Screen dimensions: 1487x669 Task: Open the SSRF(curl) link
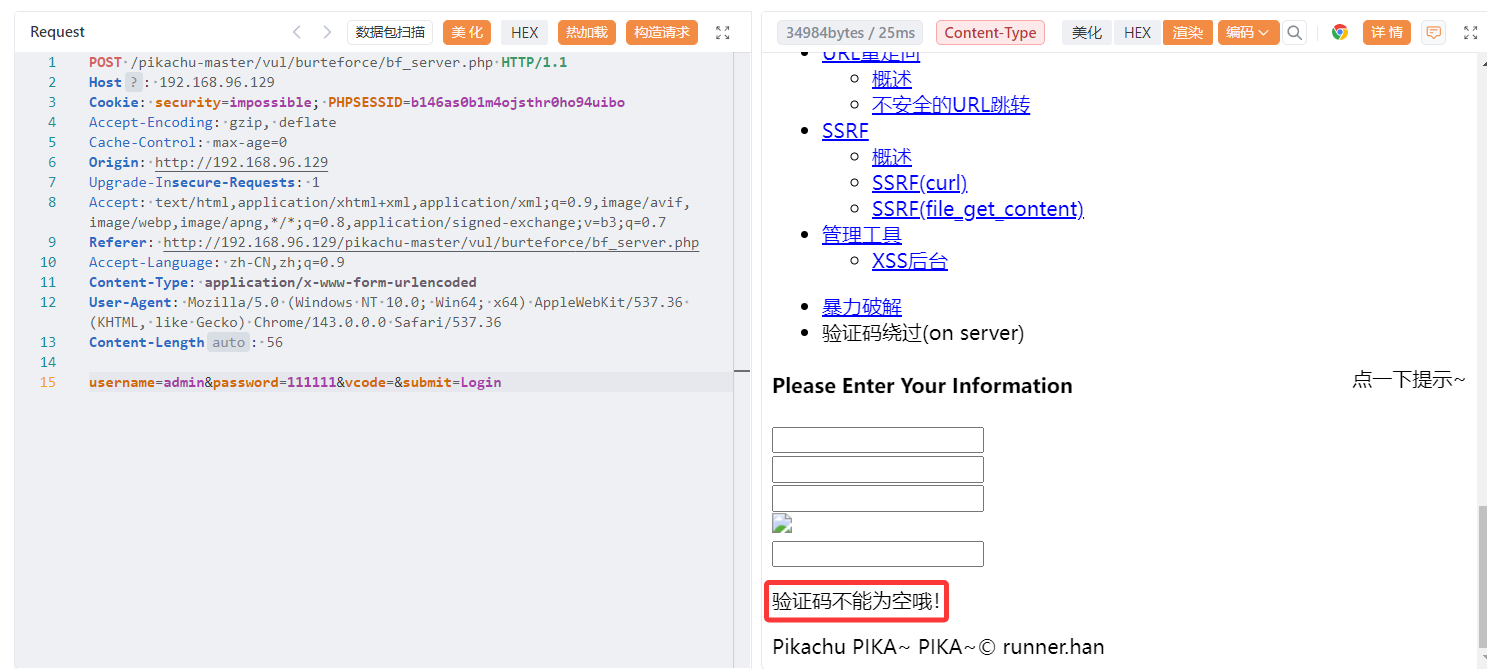(x=920, y=183)
